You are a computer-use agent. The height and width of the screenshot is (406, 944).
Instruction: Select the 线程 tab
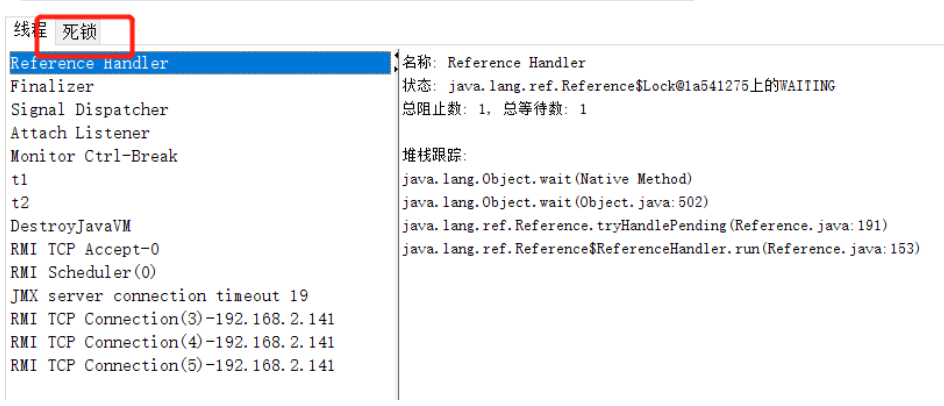(30, 30)
